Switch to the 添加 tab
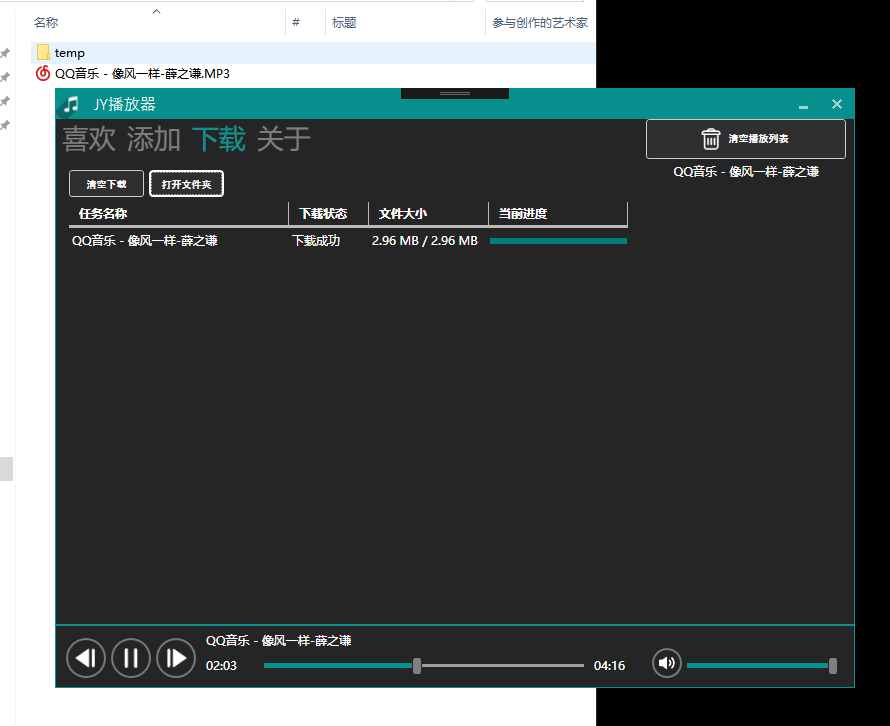This screenshot has width=890, height=726. [x=154, y=139]
